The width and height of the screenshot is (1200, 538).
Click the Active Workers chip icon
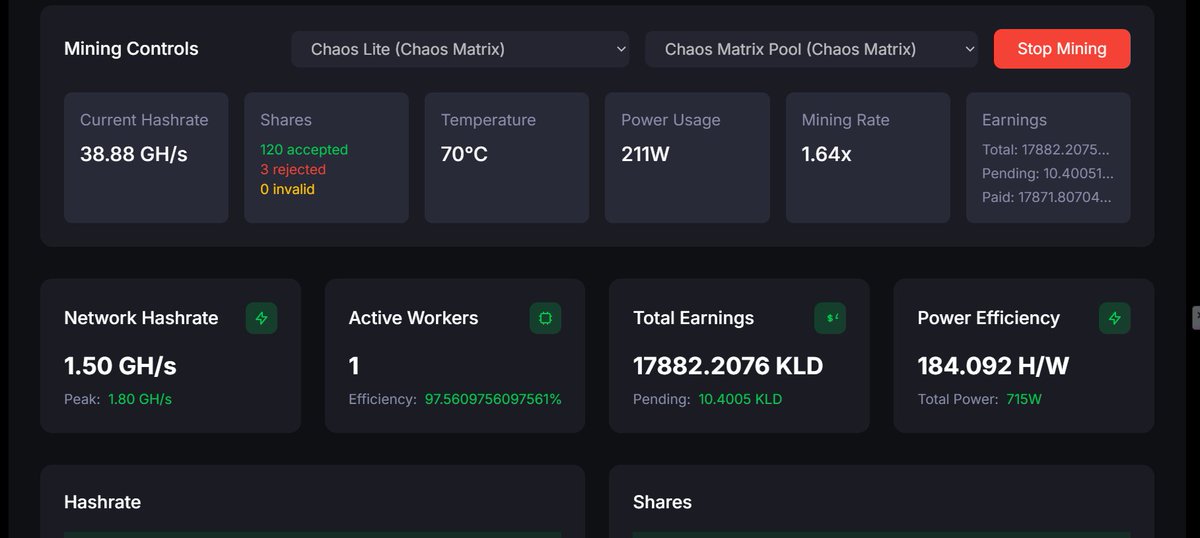pyautogui.click(x=545, y=318)
